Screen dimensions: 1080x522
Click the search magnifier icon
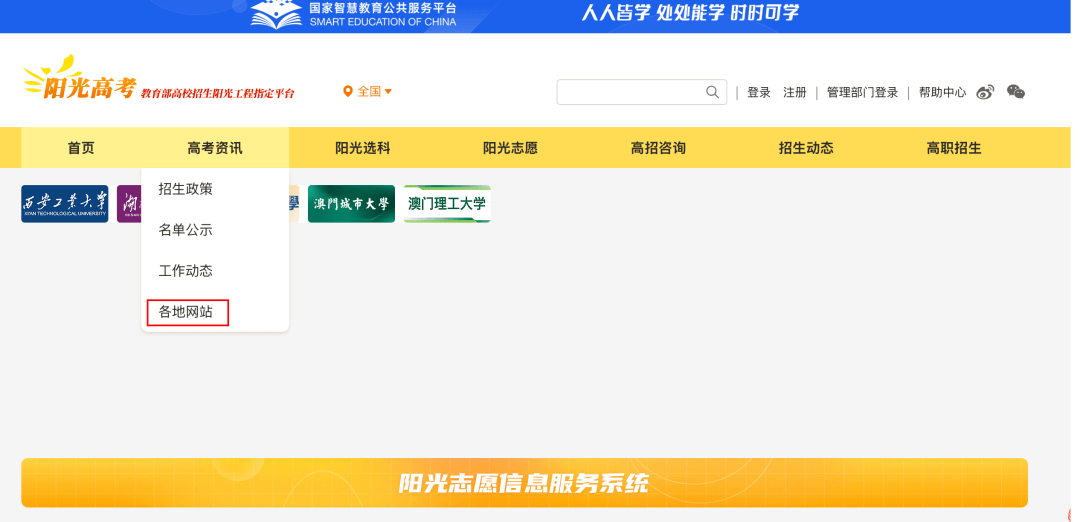pos(712,92)
